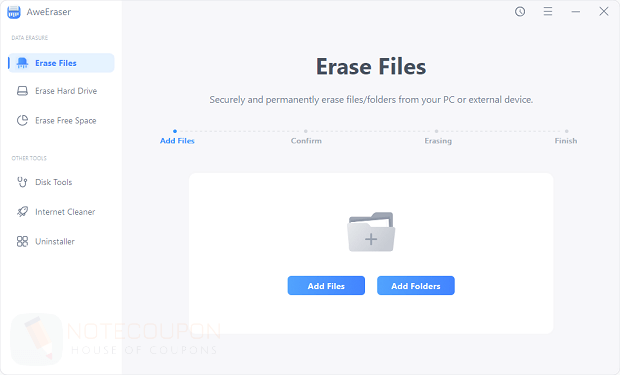The image size is (620, 375).
Task: Minimize the AweEraser window
Action: click(576, 12)
